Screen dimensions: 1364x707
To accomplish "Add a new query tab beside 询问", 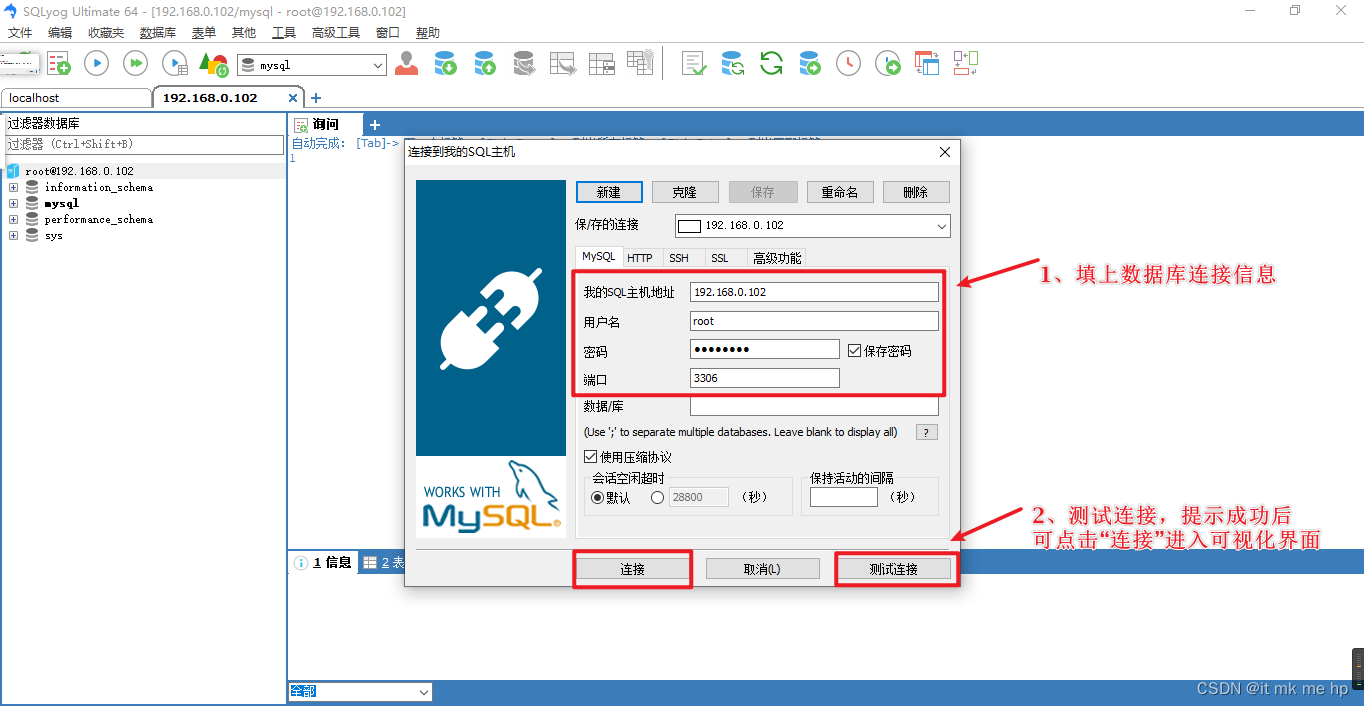I will coord(375,125).
